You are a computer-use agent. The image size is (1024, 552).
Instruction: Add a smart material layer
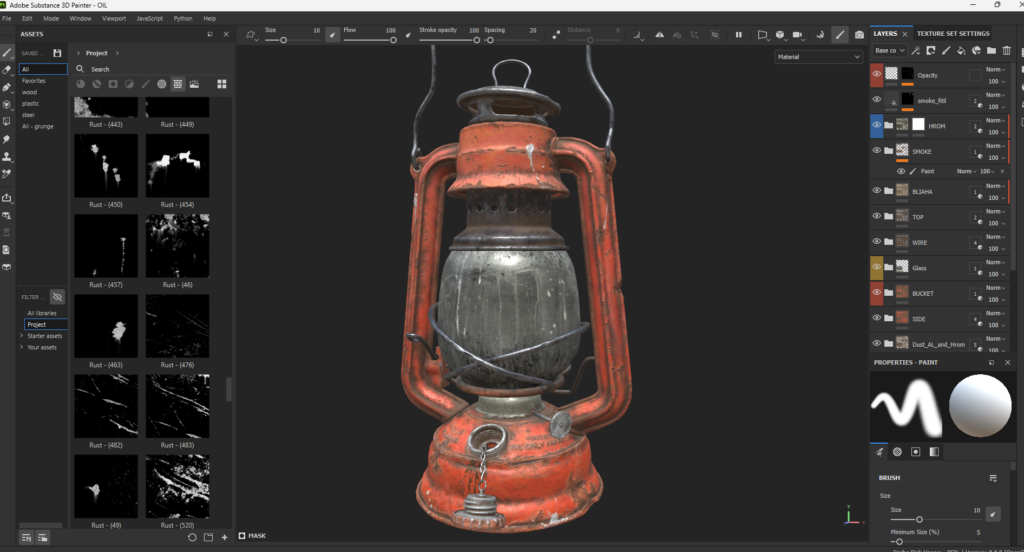pos(976,50)
